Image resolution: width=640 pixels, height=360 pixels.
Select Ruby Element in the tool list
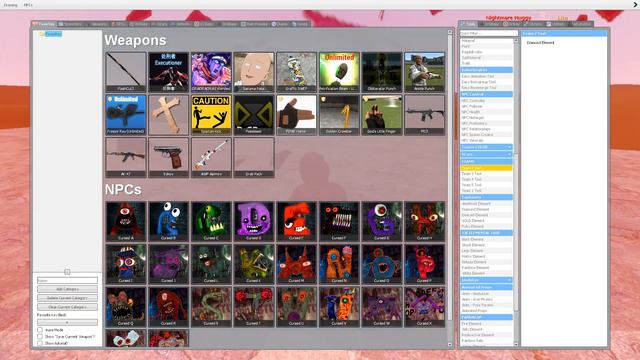click(486, 226)
